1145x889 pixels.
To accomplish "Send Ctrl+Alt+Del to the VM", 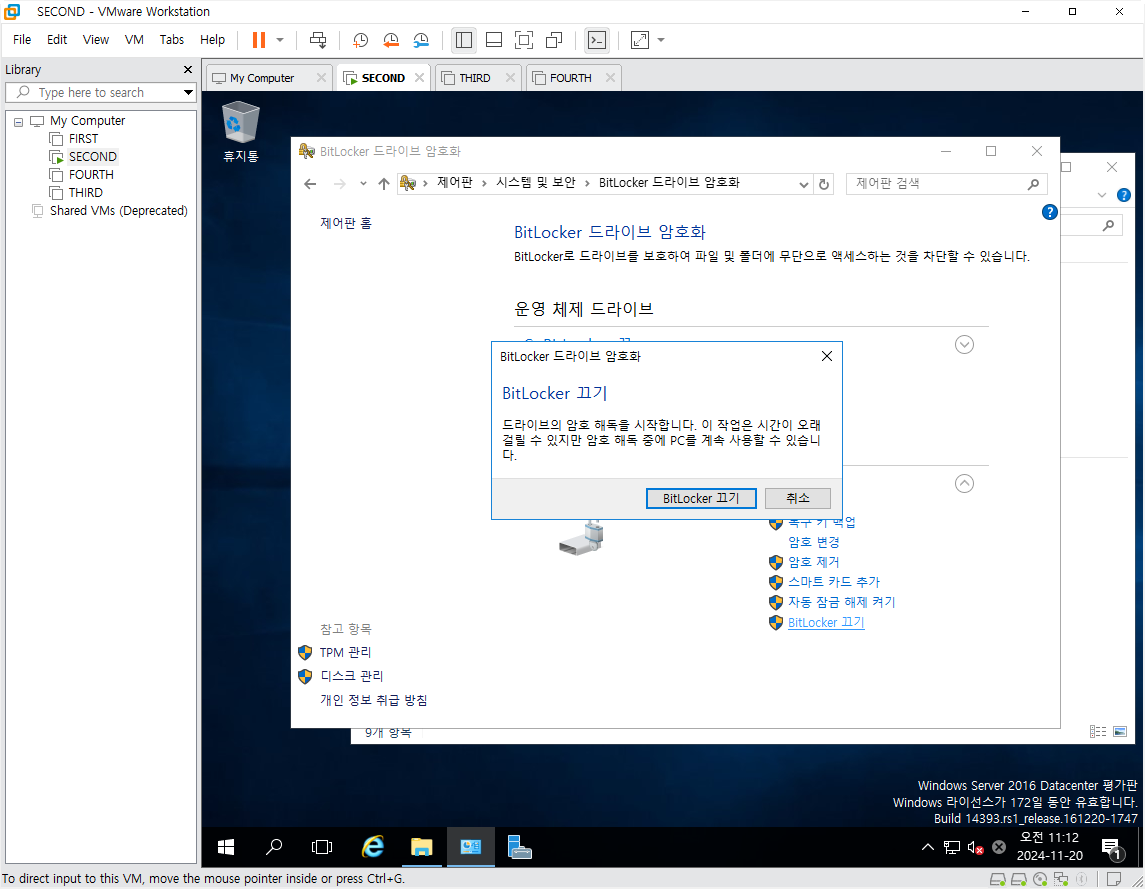I will click(x=318, y=40).
